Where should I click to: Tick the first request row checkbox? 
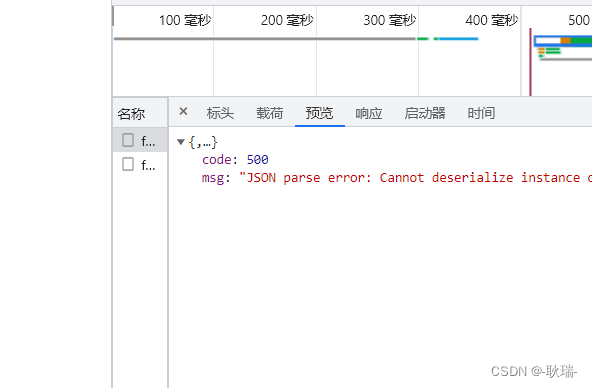(128, 140)
